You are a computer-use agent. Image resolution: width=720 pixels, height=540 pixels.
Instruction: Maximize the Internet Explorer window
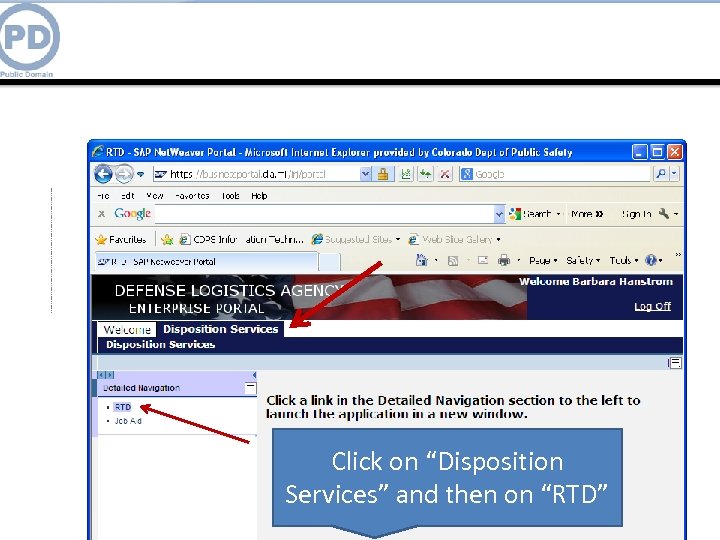[x=657, y=152]
